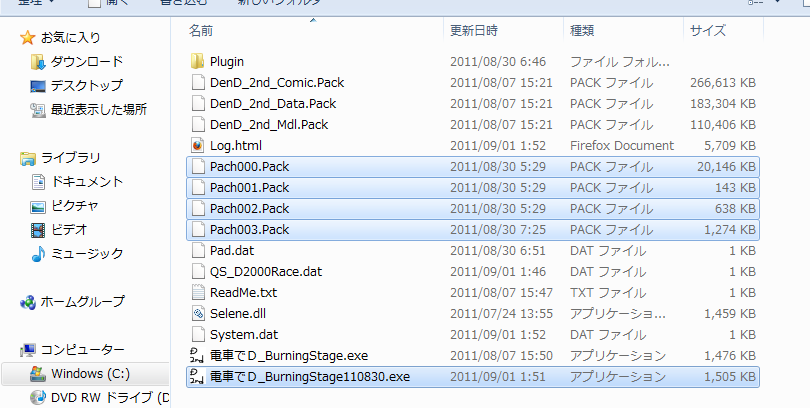This screenshot has width=810, height=408.
Task: Expand お気に入り favorites group
Action: [x=60, y=38]
